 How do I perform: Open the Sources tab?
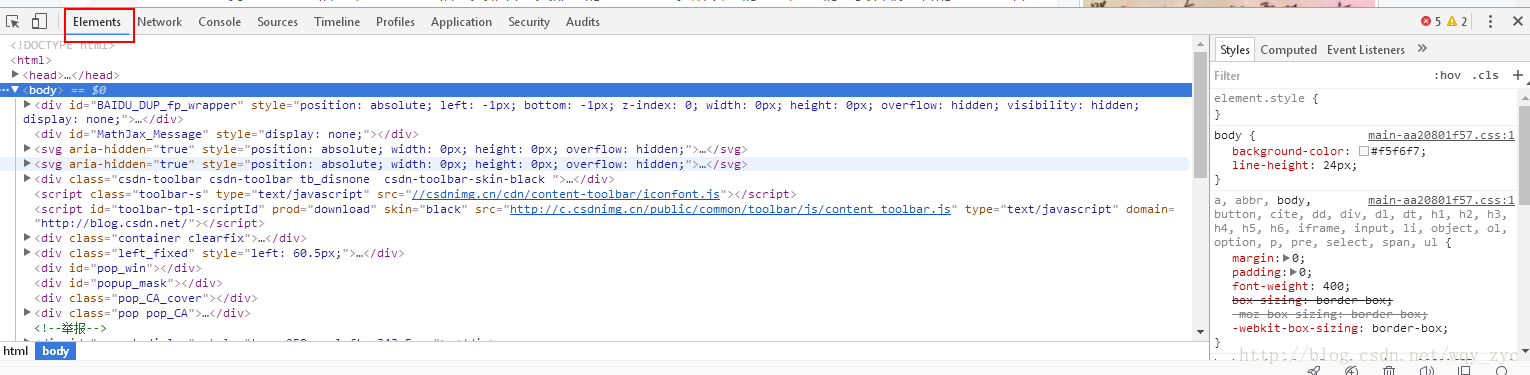(277, 22)
